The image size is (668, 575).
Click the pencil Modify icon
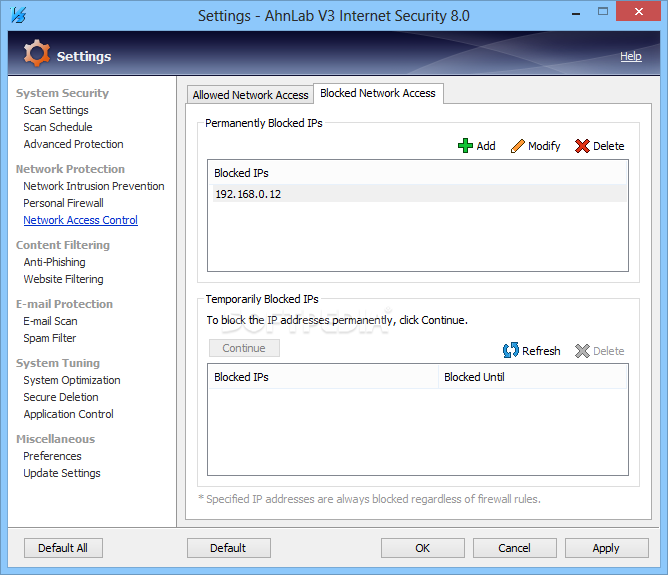[517, 146]
